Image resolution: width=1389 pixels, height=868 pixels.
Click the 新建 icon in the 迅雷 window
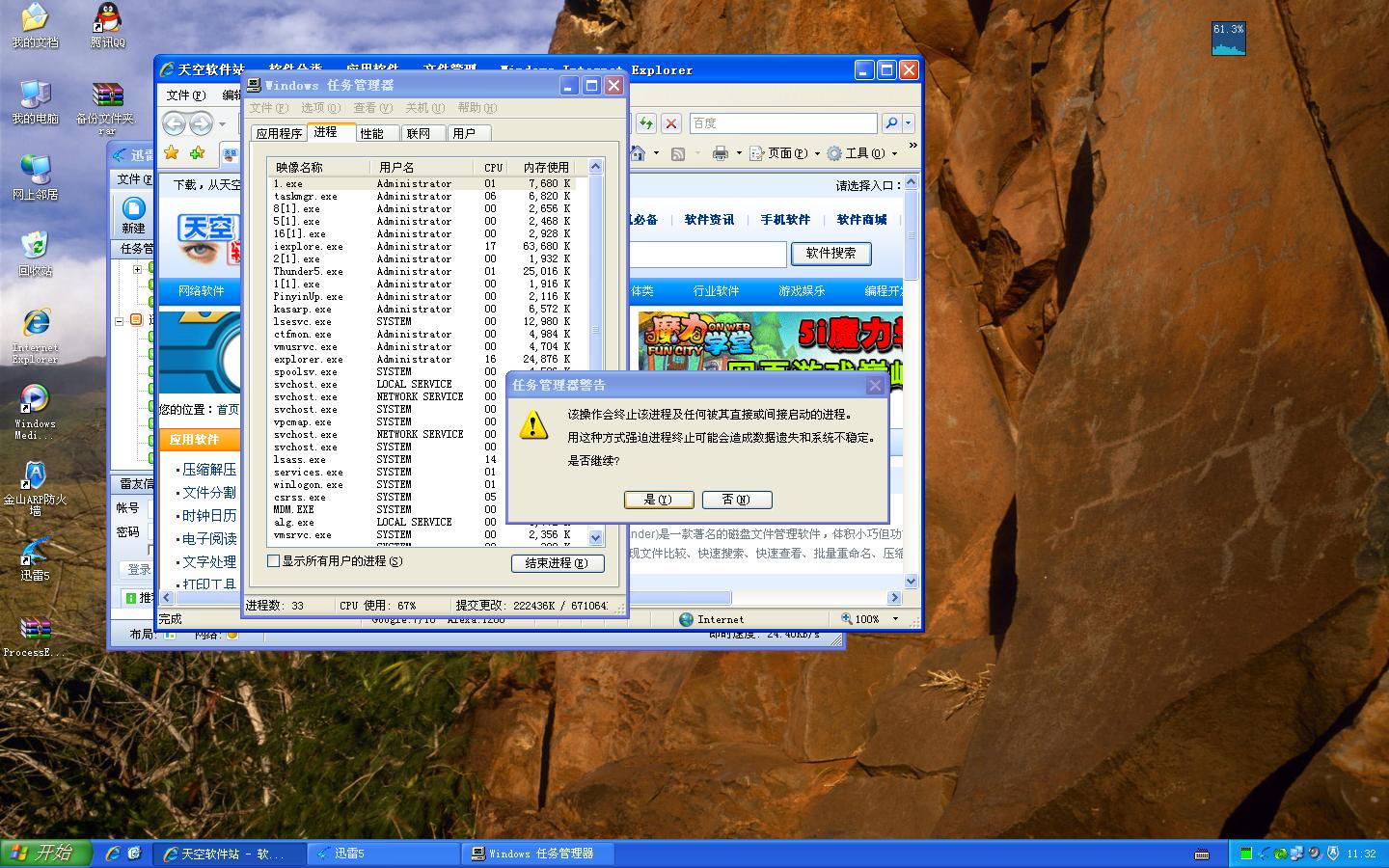click(x=133, y=214)
